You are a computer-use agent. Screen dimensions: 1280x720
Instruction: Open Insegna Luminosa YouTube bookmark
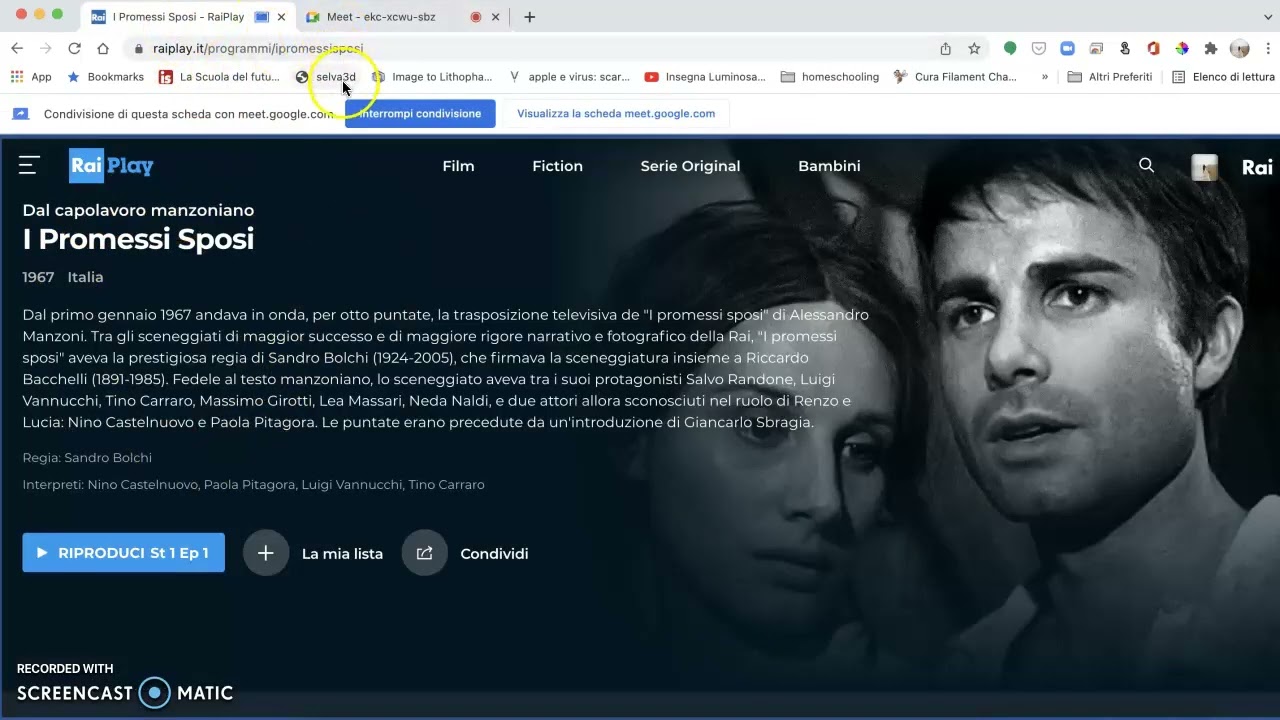pos(705,77)
